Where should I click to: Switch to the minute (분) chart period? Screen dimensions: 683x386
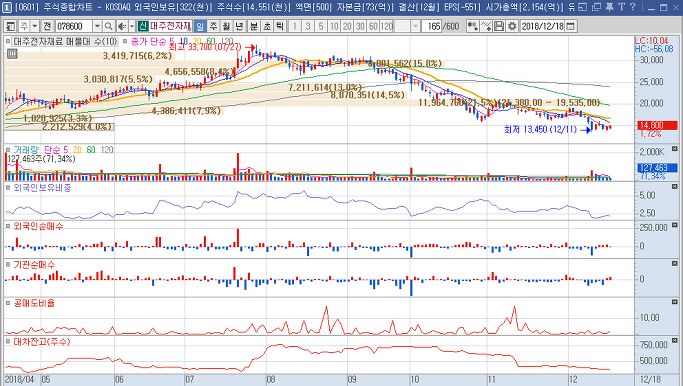tap(254, 27)
